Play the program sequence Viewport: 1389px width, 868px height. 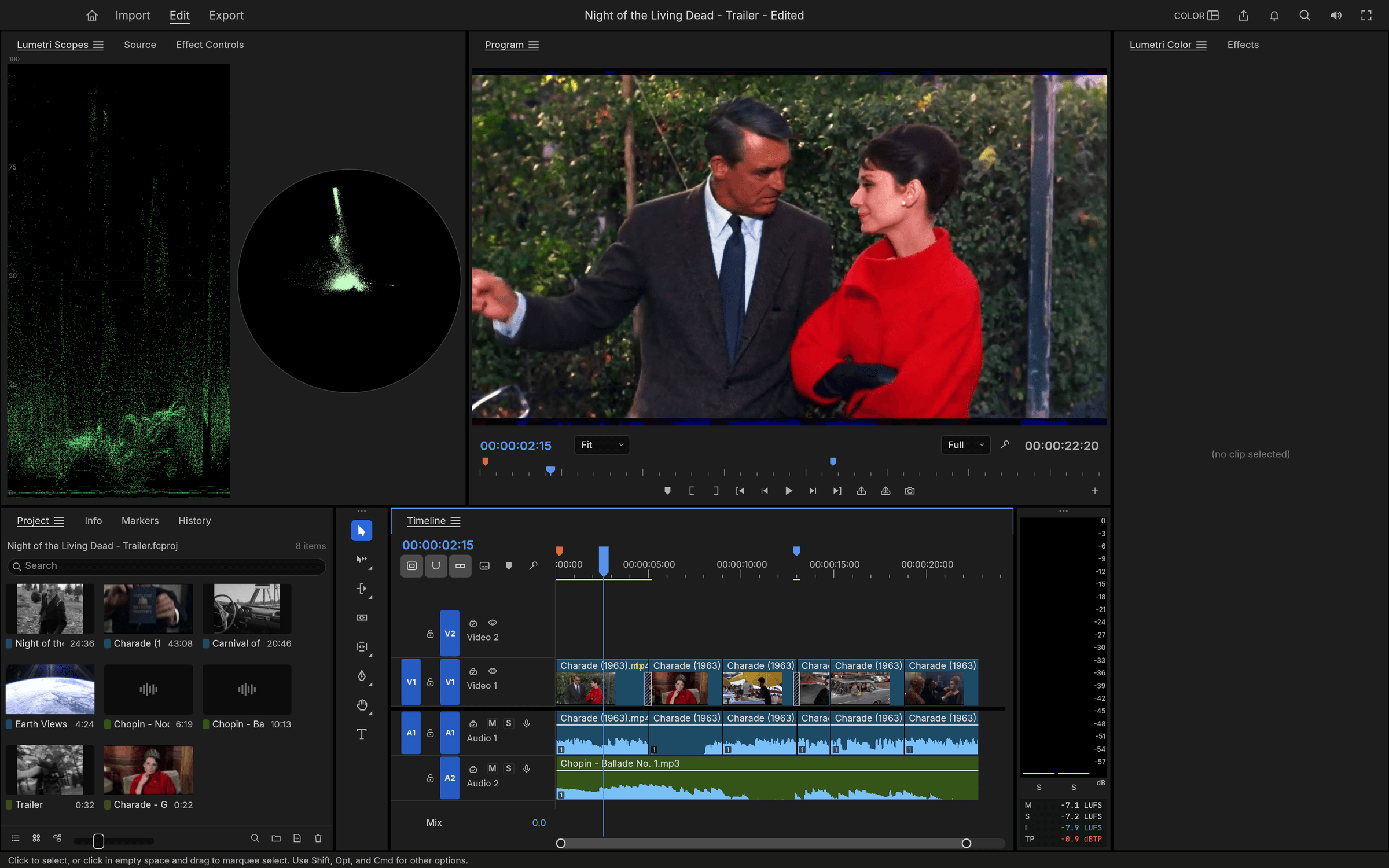click(788, 491)
